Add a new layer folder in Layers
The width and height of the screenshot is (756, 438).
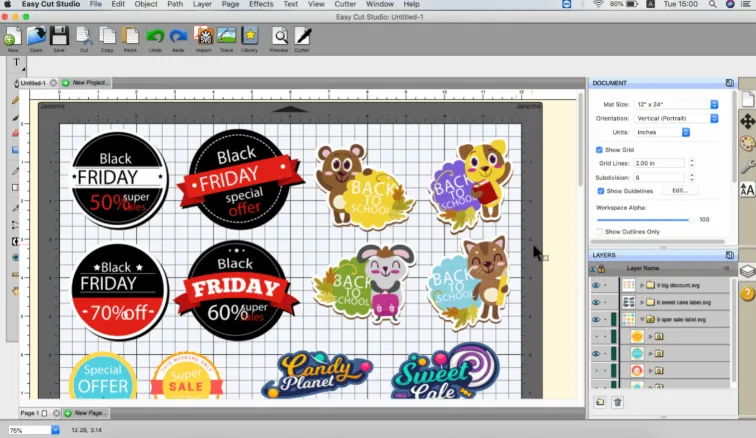pos(600,402)
